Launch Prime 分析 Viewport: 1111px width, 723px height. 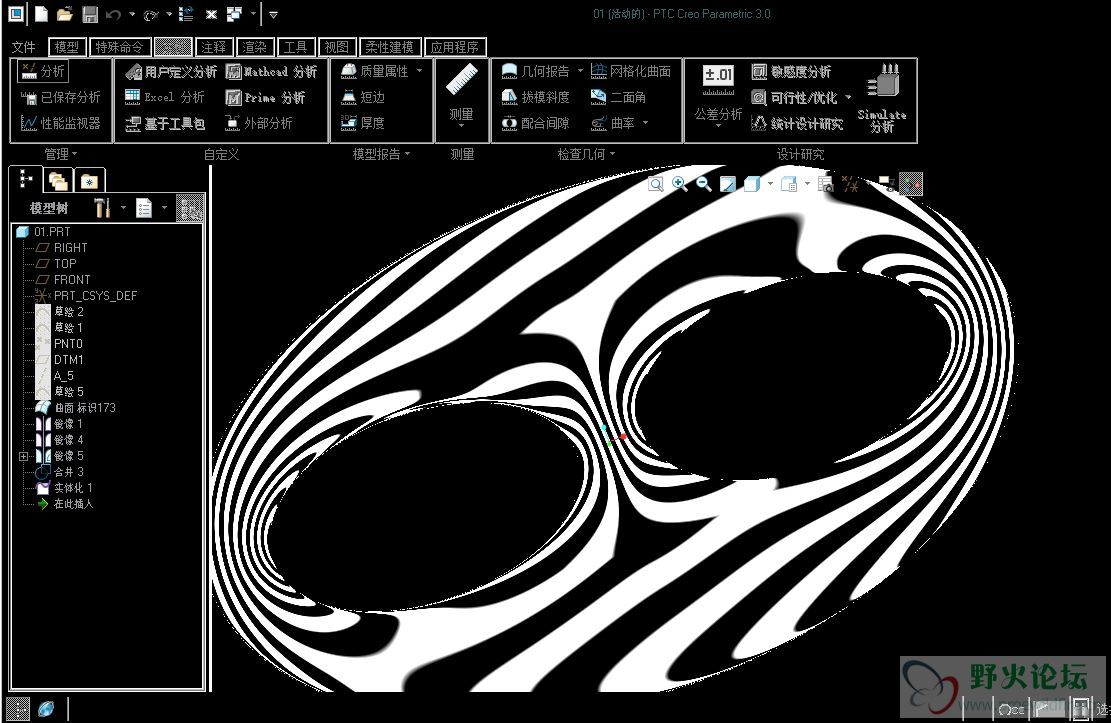coord(266,97)
